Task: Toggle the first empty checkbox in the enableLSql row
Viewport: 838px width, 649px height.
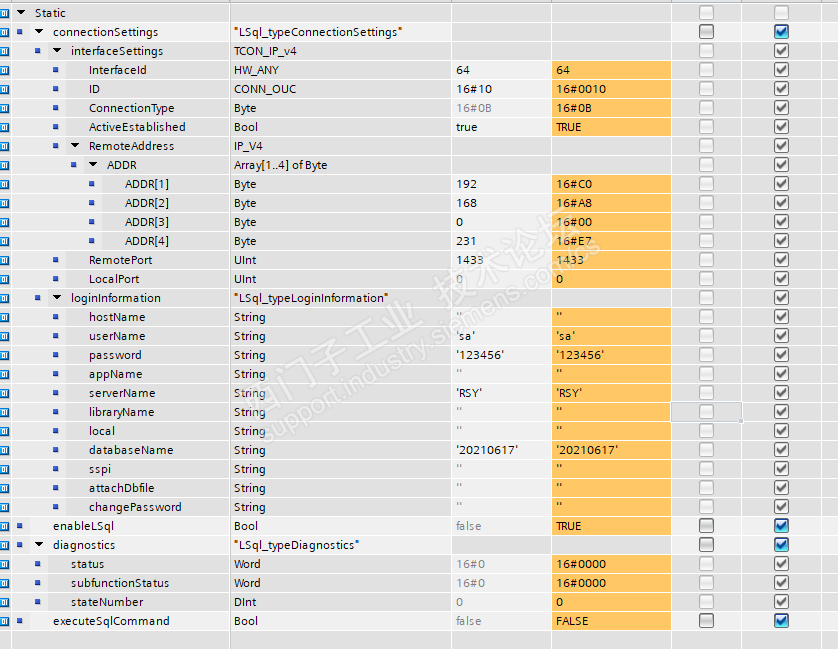Action: coord(707,526)
